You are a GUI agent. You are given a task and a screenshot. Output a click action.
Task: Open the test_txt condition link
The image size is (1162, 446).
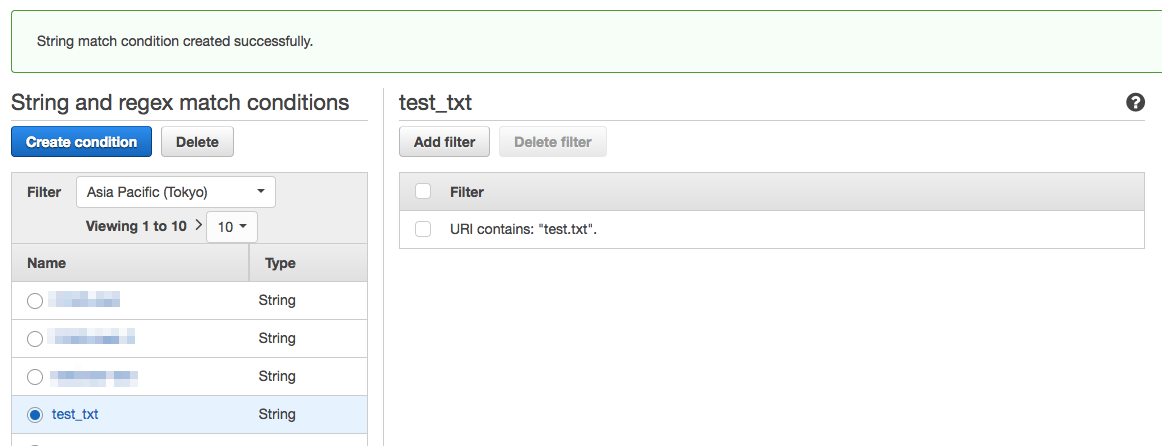[75, 414]
